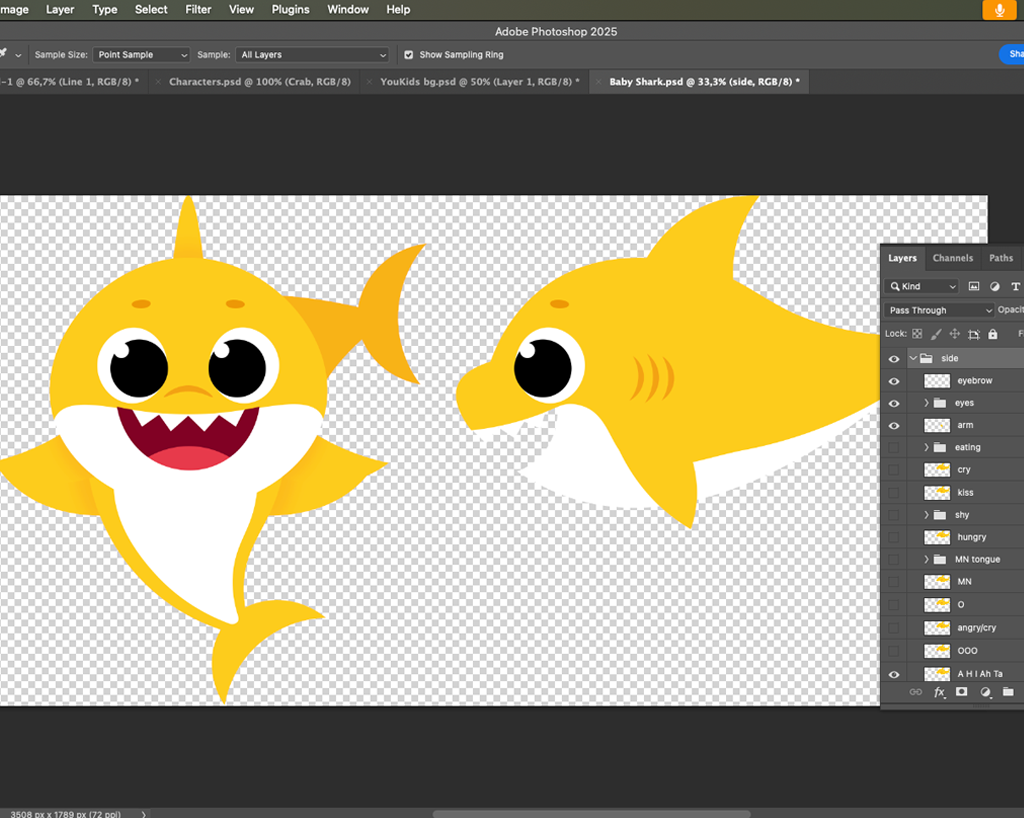This screenshot has width=1024, height=818.
Task: Select the Eyedropper sample size icon
Action: (x=5, y=55)
